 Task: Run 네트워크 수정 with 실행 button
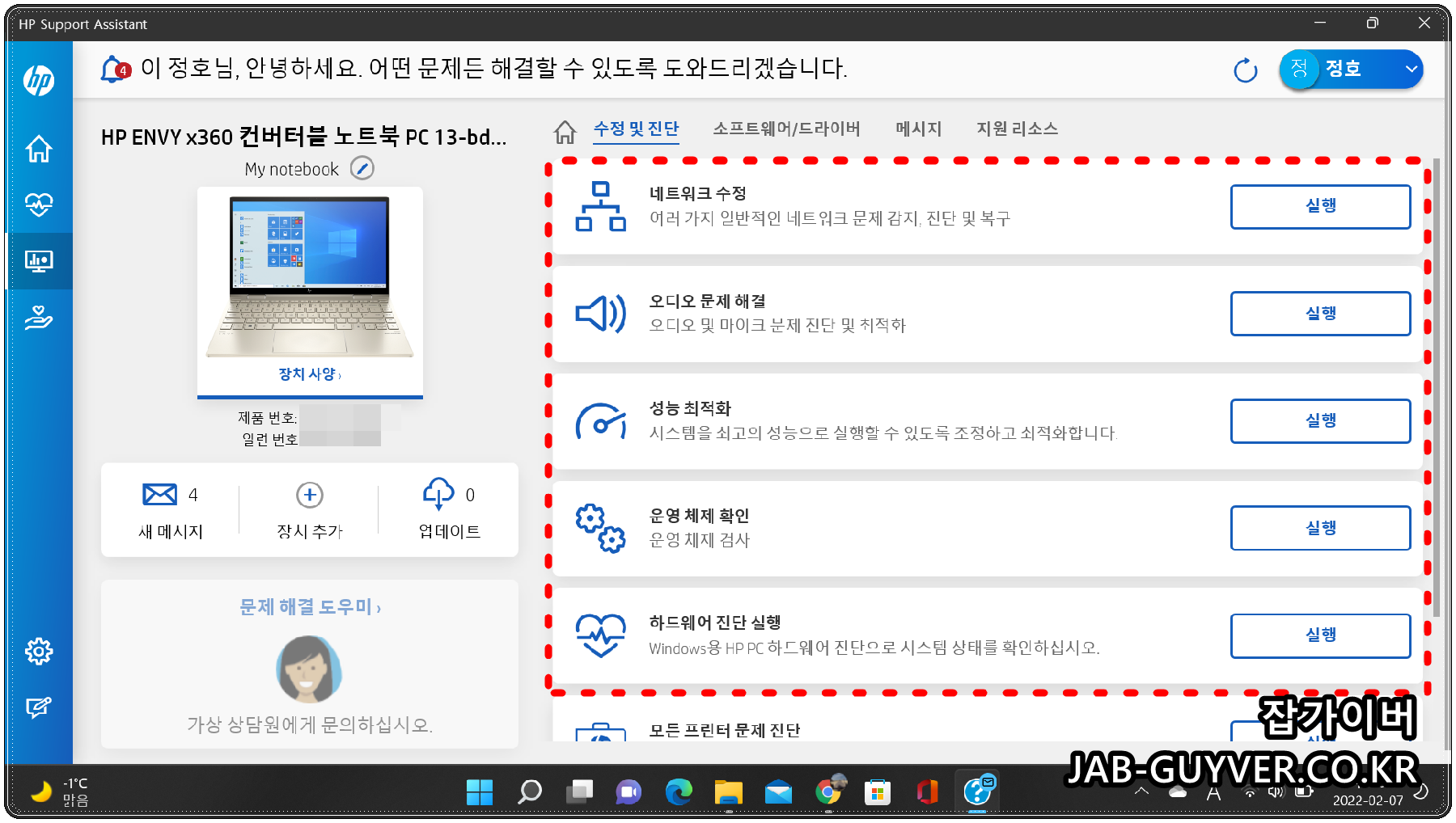click(x=1320, y=206)
